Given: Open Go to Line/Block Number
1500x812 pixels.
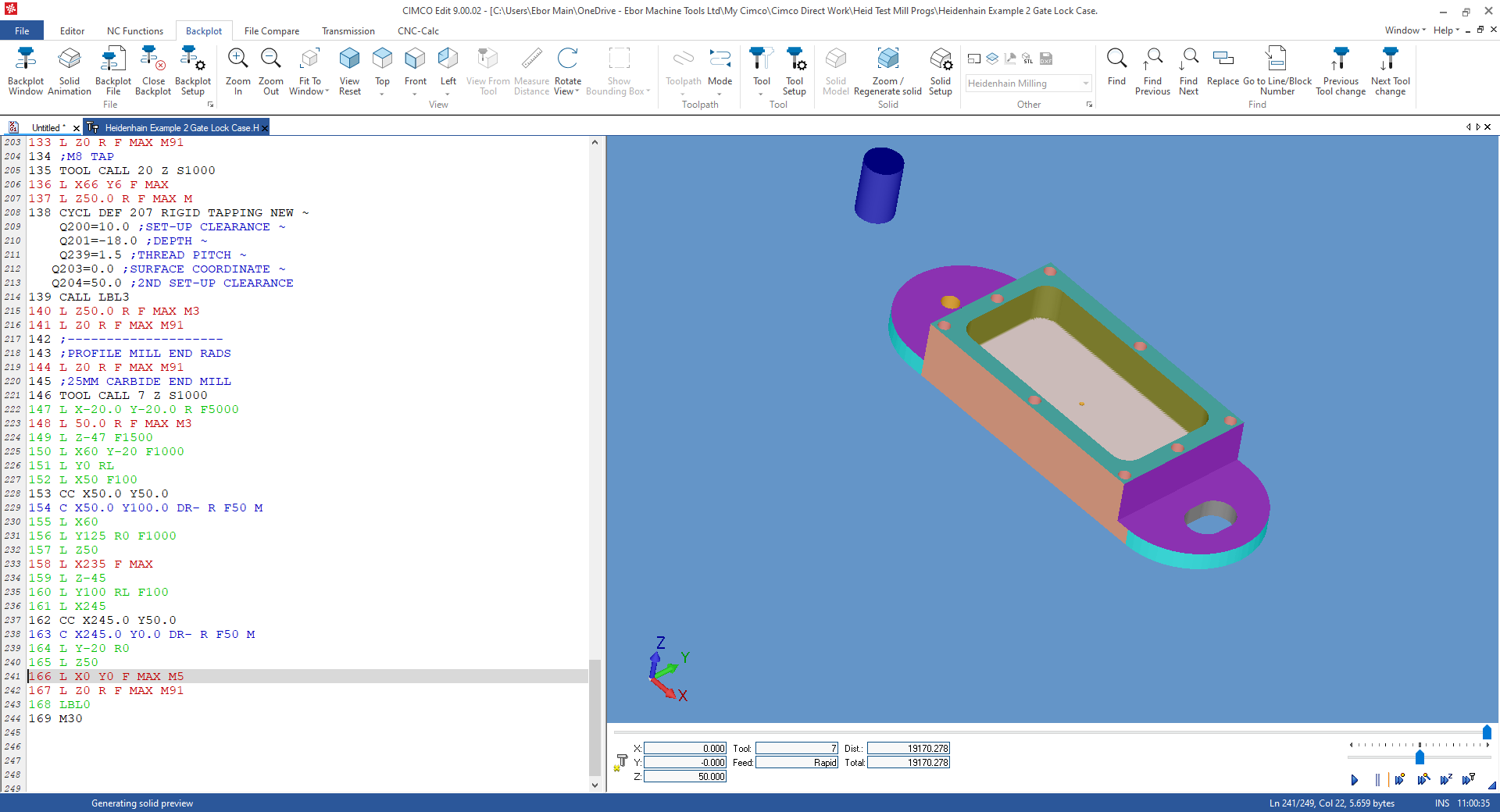Looking at the screenshot, I should pos(1277,71).
